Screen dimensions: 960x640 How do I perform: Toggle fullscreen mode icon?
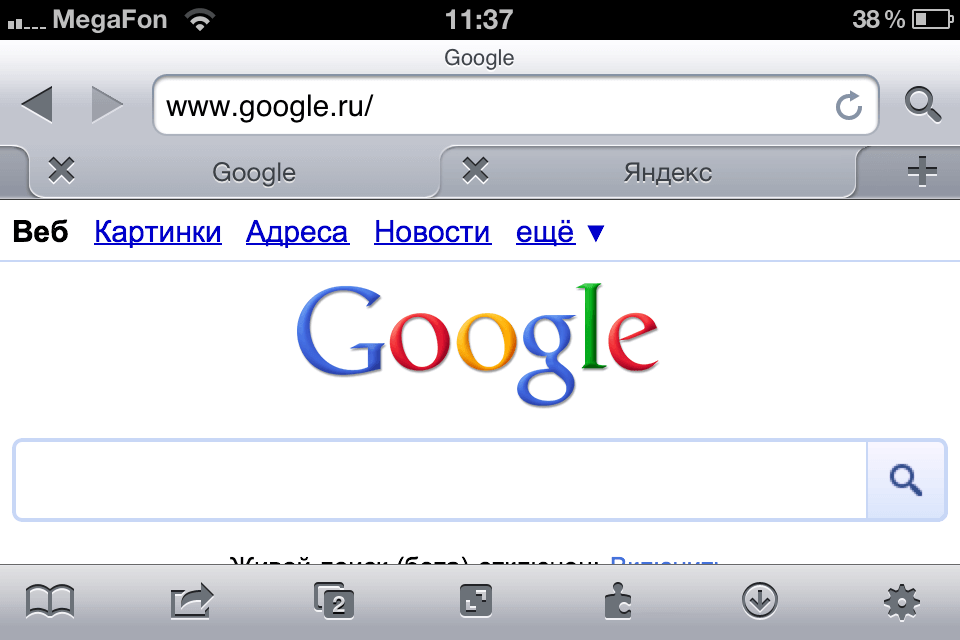coord(476,601)
